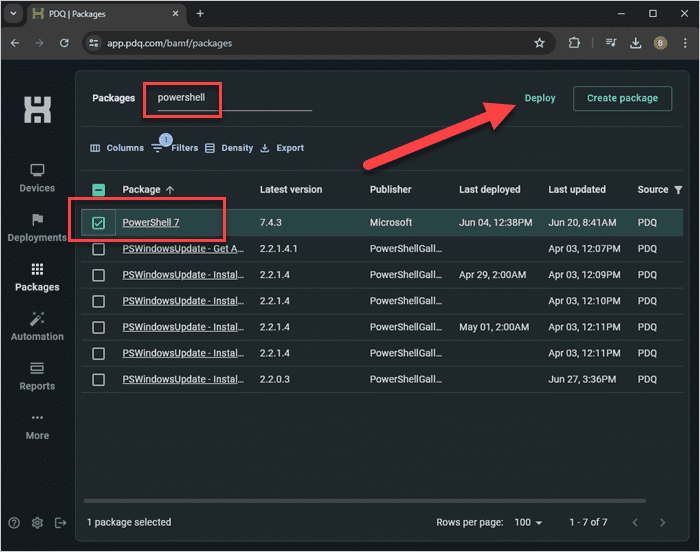The height and width of the screenshot is (552, 700).
Task: Switch to the PDQ | Packages tab
Action: (105, 14)
